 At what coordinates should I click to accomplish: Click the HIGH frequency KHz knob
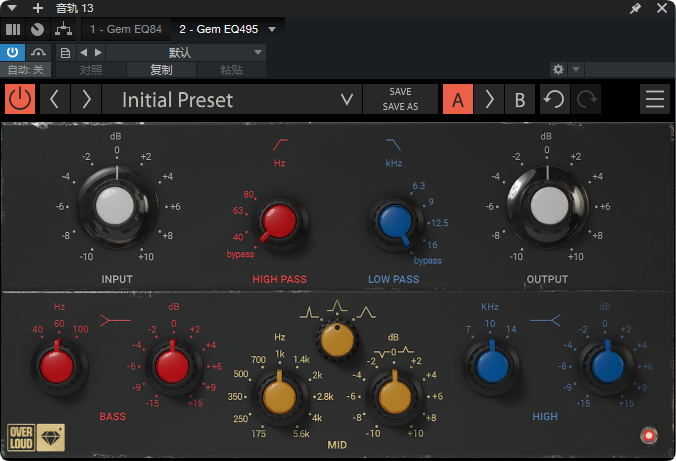pyautogui.click(x=492, y=367)
